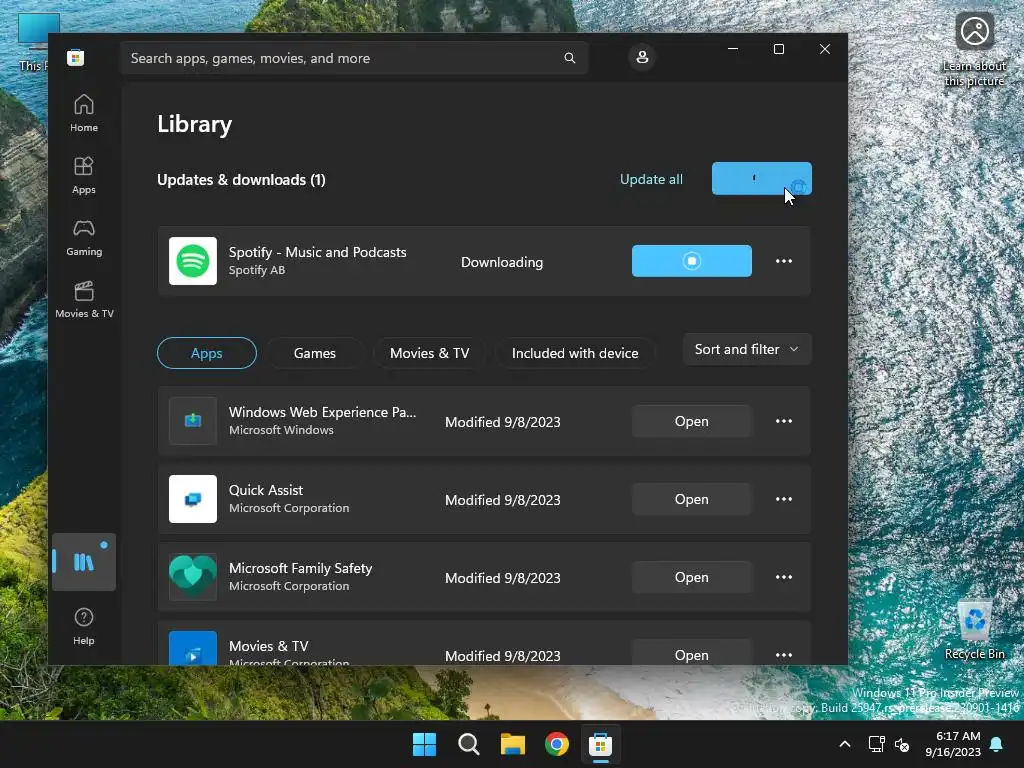Open more options for Windows Web Experience Pack
The width and height of the screenshot is (1024, 768).
click(784, 421)
